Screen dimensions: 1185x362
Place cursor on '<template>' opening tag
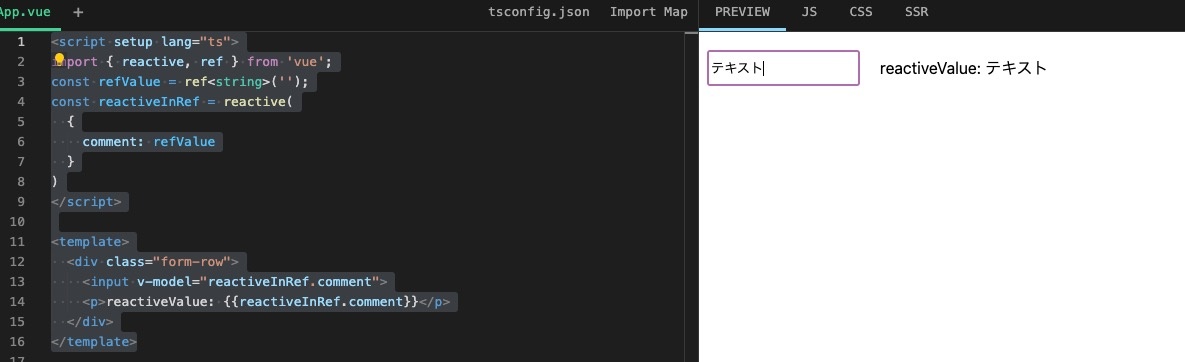(x=90, y=242)
